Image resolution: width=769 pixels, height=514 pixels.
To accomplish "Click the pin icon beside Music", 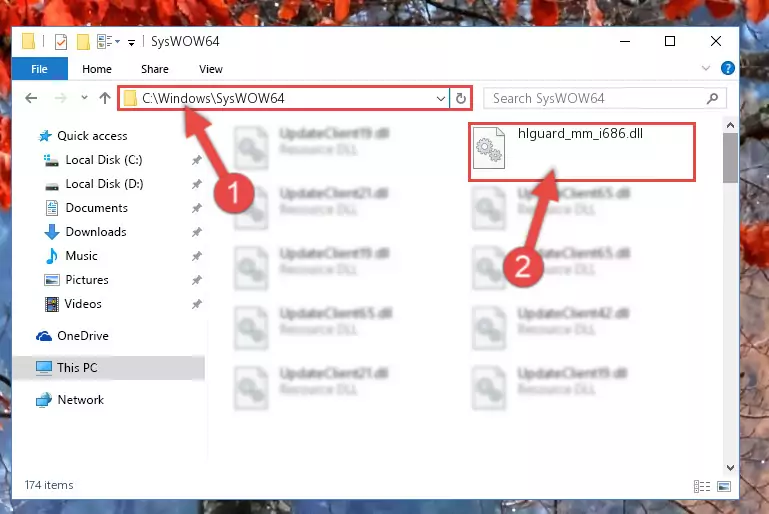I will tap(197, 256).
